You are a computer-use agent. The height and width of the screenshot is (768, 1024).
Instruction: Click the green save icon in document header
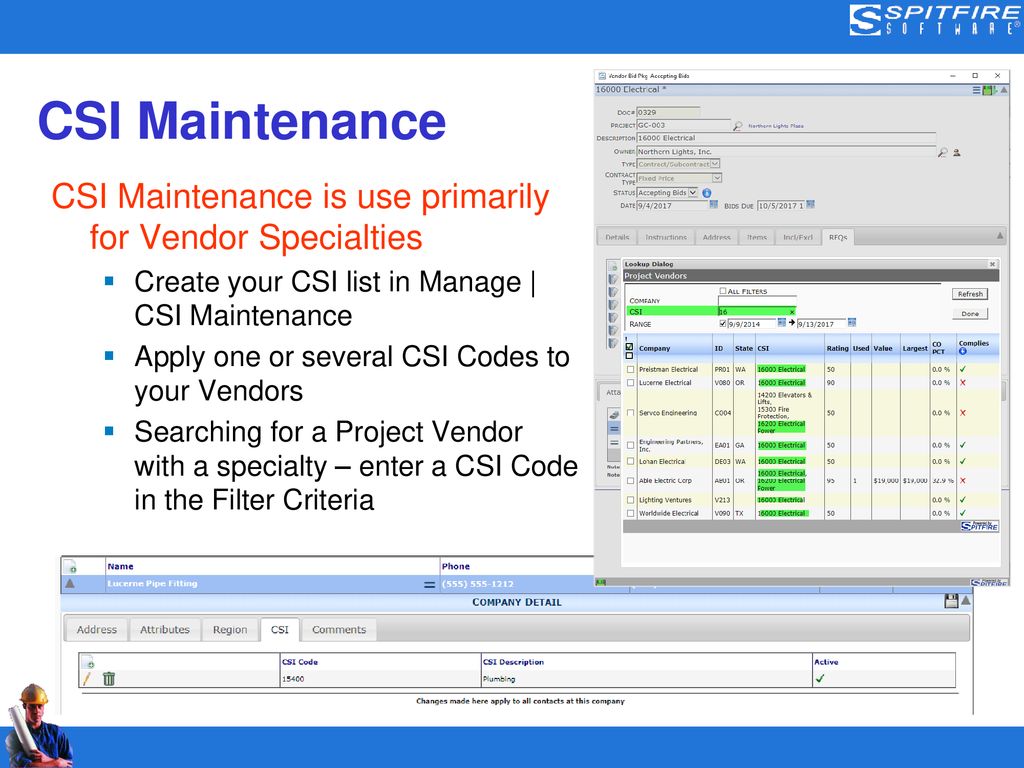(987, 90)
